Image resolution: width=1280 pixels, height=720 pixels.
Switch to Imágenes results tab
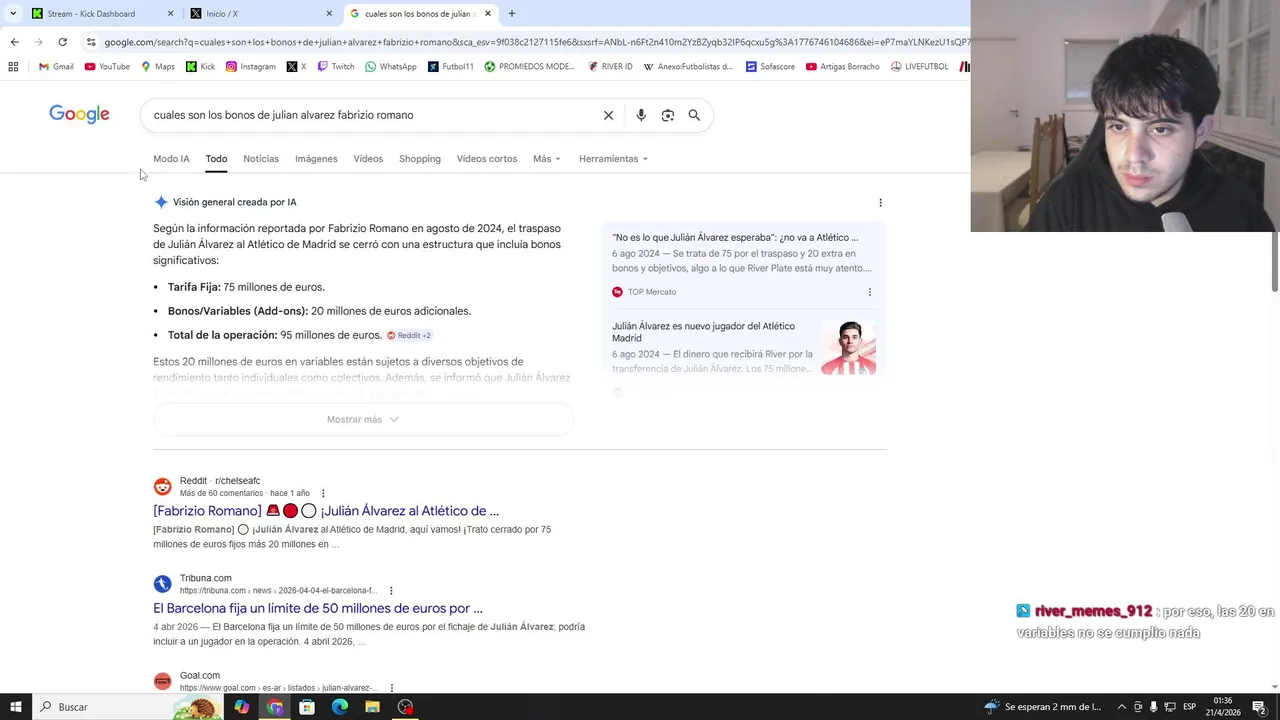(x=316, y=159)
